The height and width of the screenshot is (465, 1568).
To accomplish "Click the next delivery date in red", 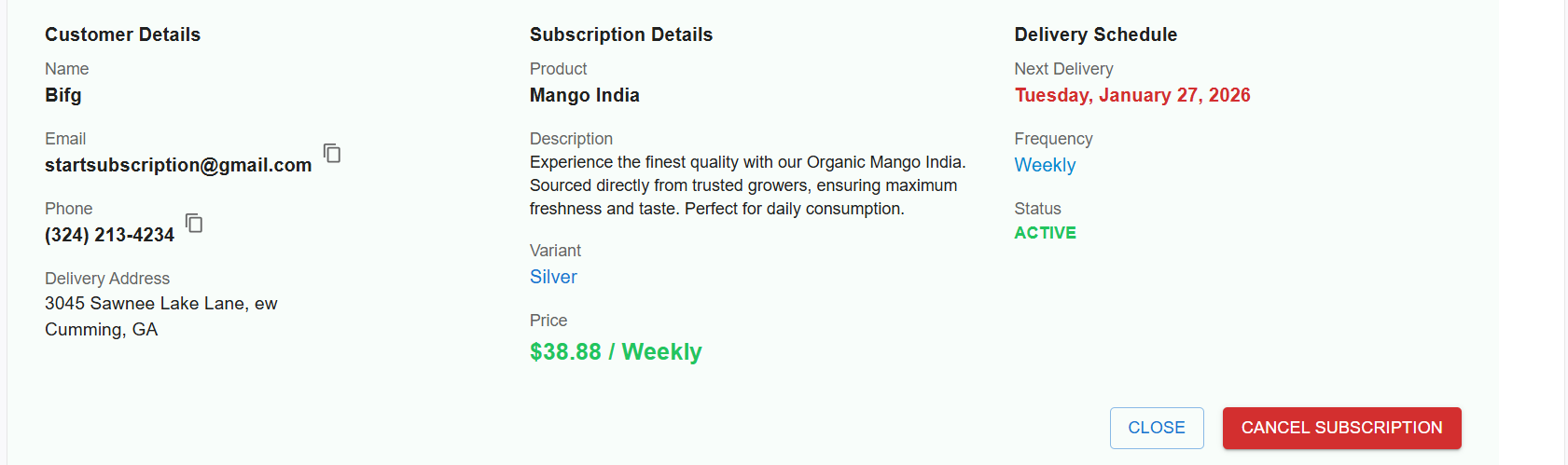I will point(1131,95).
